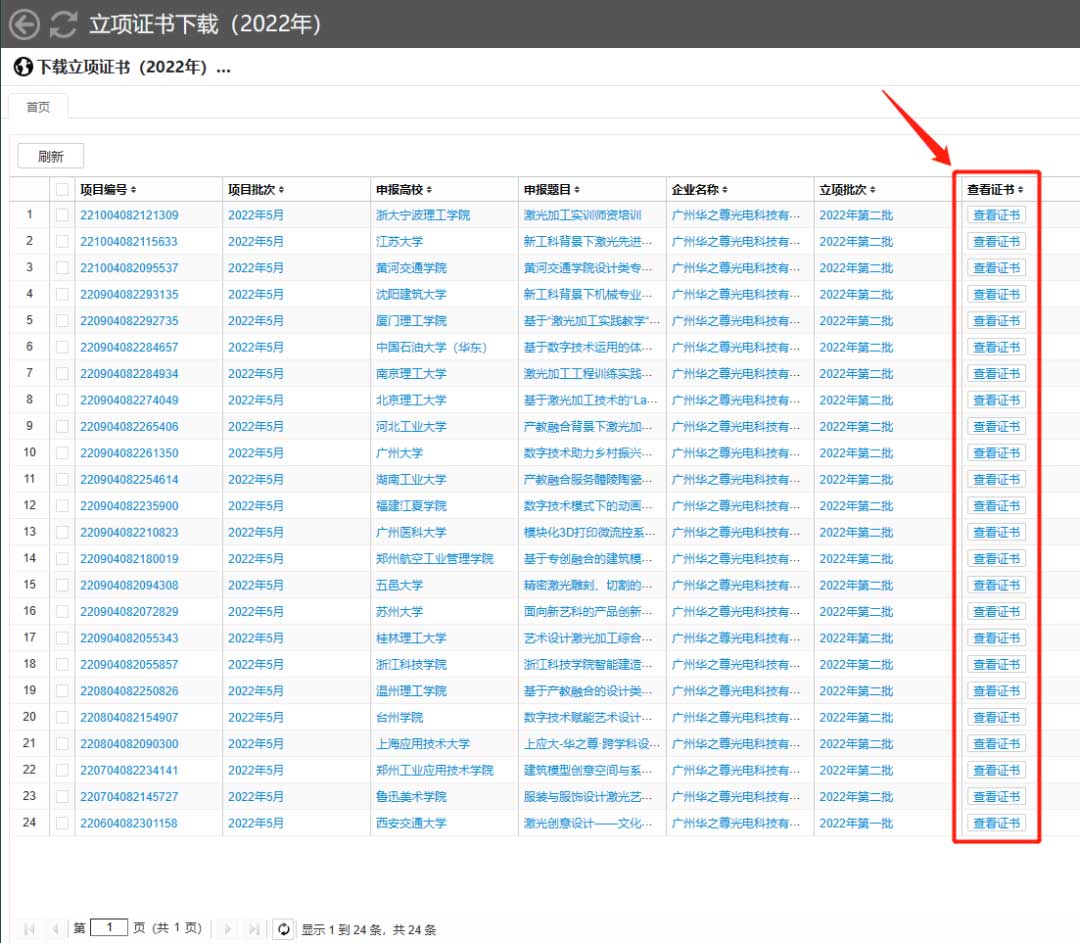Click the pager refresh icon at bottom

point(284,929)
